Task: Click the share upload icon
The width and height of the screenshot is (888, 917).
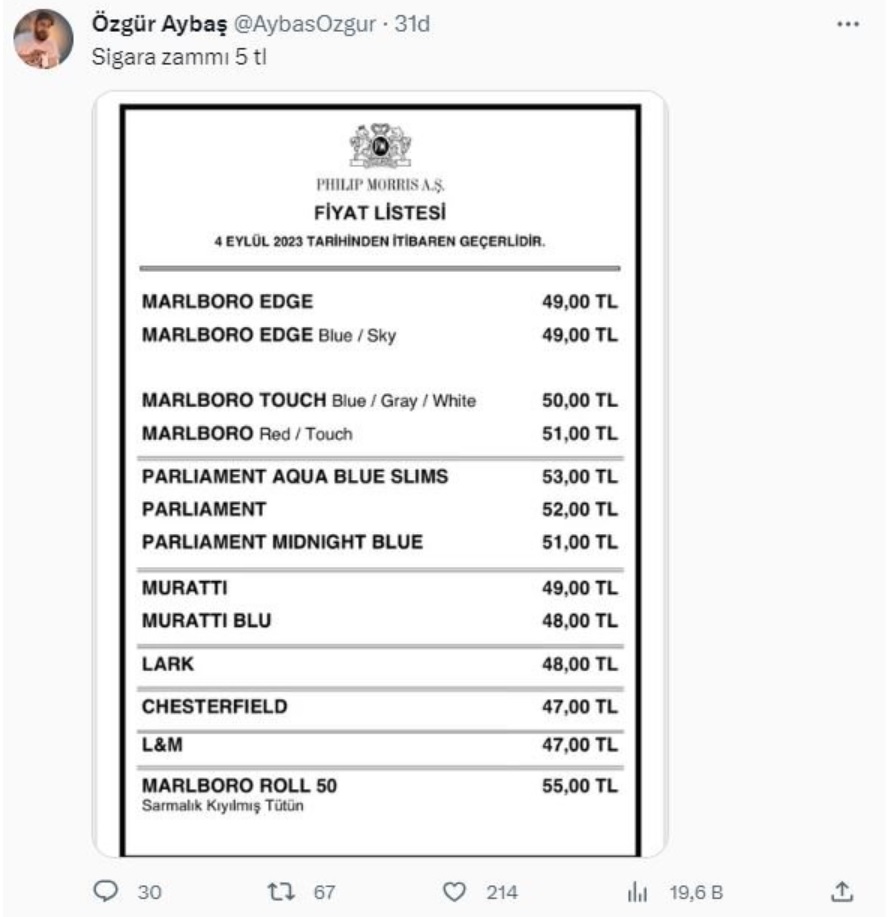Action: click(842, 890)
